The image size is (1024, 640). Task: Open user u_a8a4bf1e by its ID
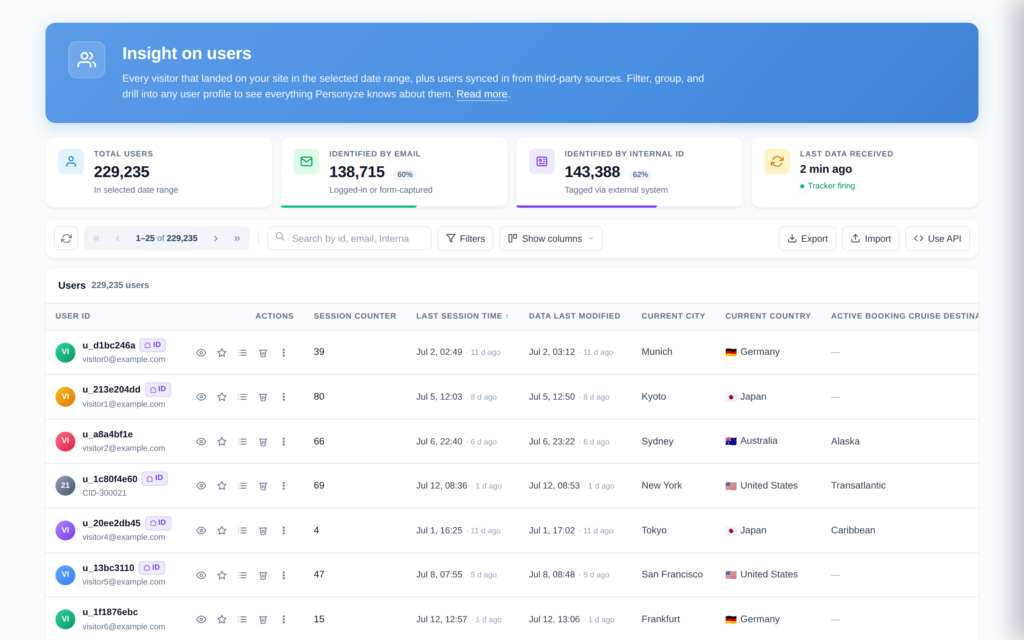107,434
